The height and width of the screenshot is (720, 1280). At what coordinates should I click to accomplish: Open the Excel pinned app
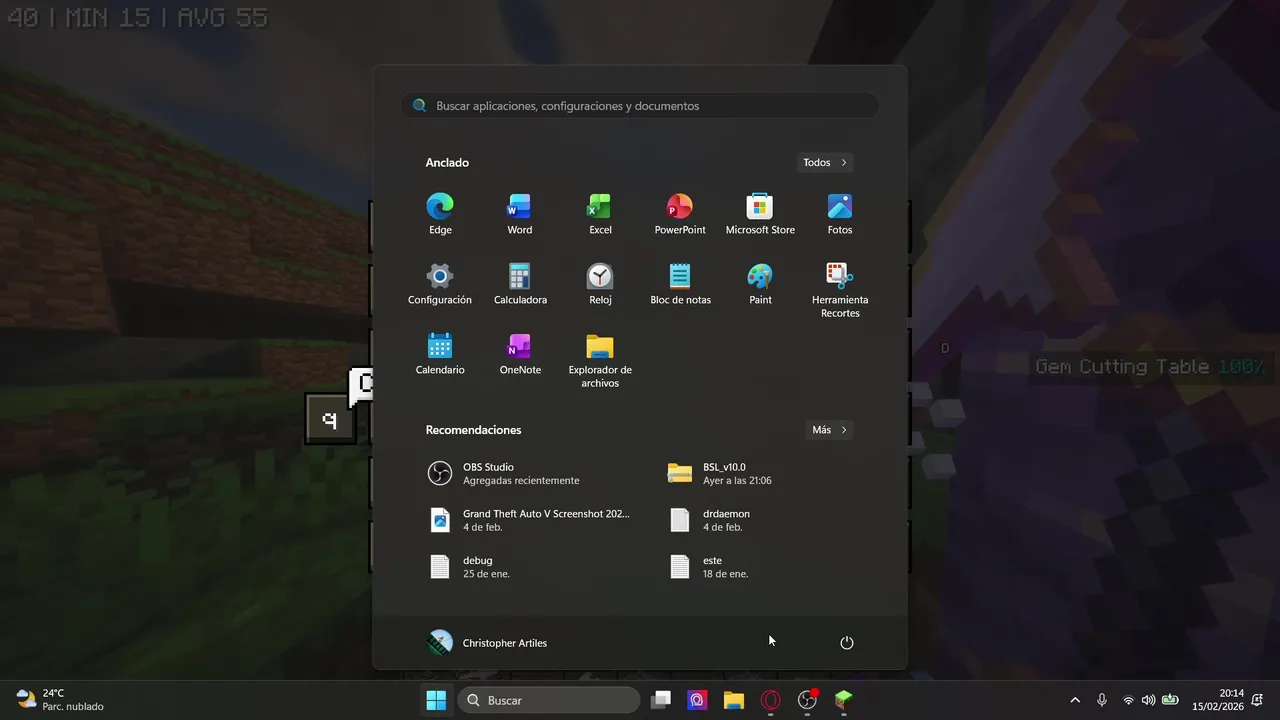click(x=600, y=214)
